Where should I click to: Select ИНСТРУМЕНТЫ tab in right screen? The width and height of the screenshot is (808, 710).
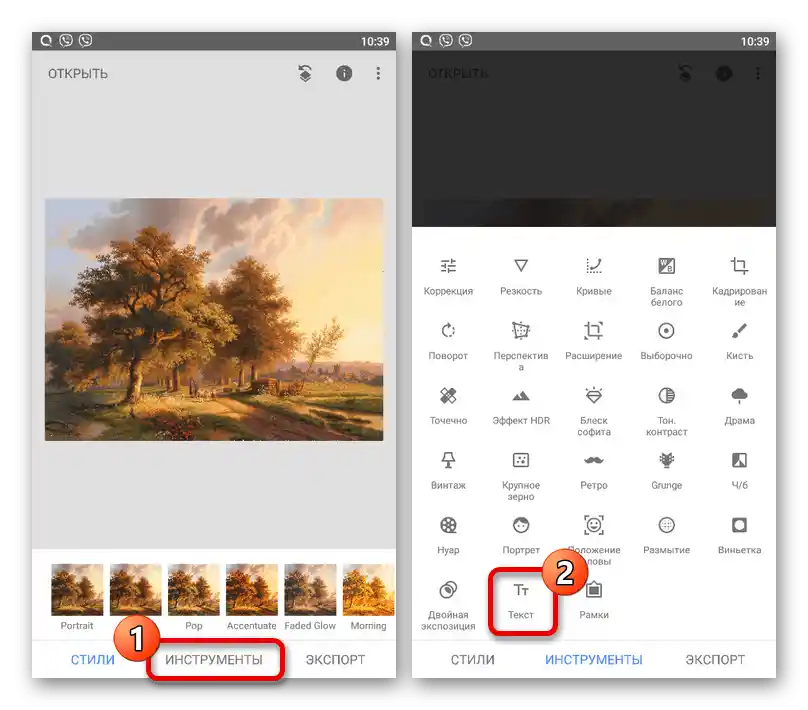point(594,660)
